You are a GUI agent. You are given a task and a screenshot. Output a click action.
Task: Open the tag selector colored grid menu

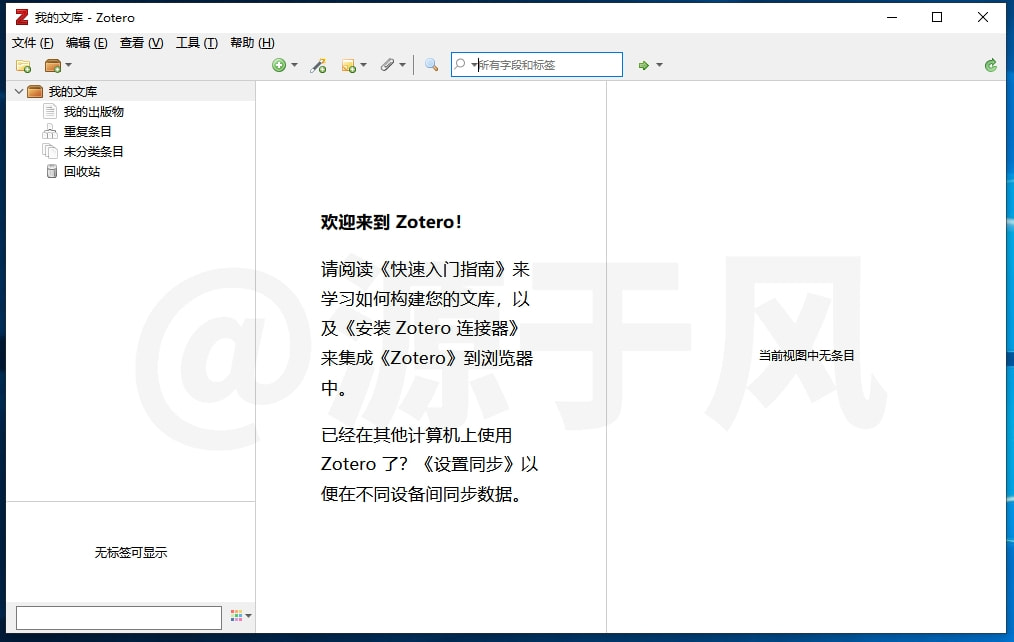pos(241,616)
